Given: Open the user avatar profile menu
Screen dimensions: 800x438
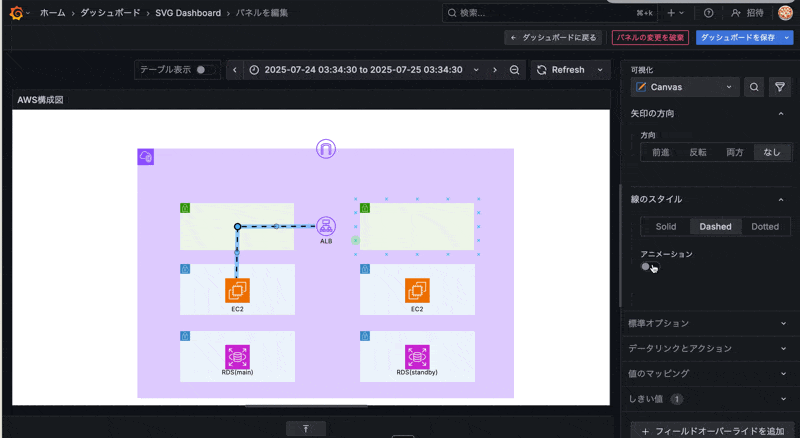Looking at the screenshot, I should [785, 13].
